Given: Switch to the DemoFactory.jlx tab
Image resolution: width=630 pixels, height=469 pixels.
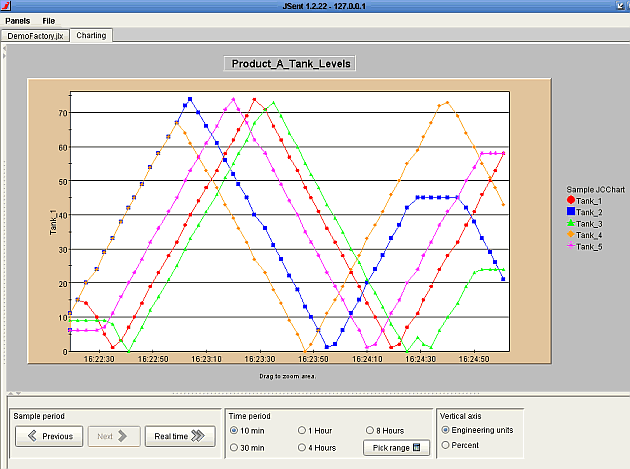Looking at the screenshot, I should [x=35, y=36].
